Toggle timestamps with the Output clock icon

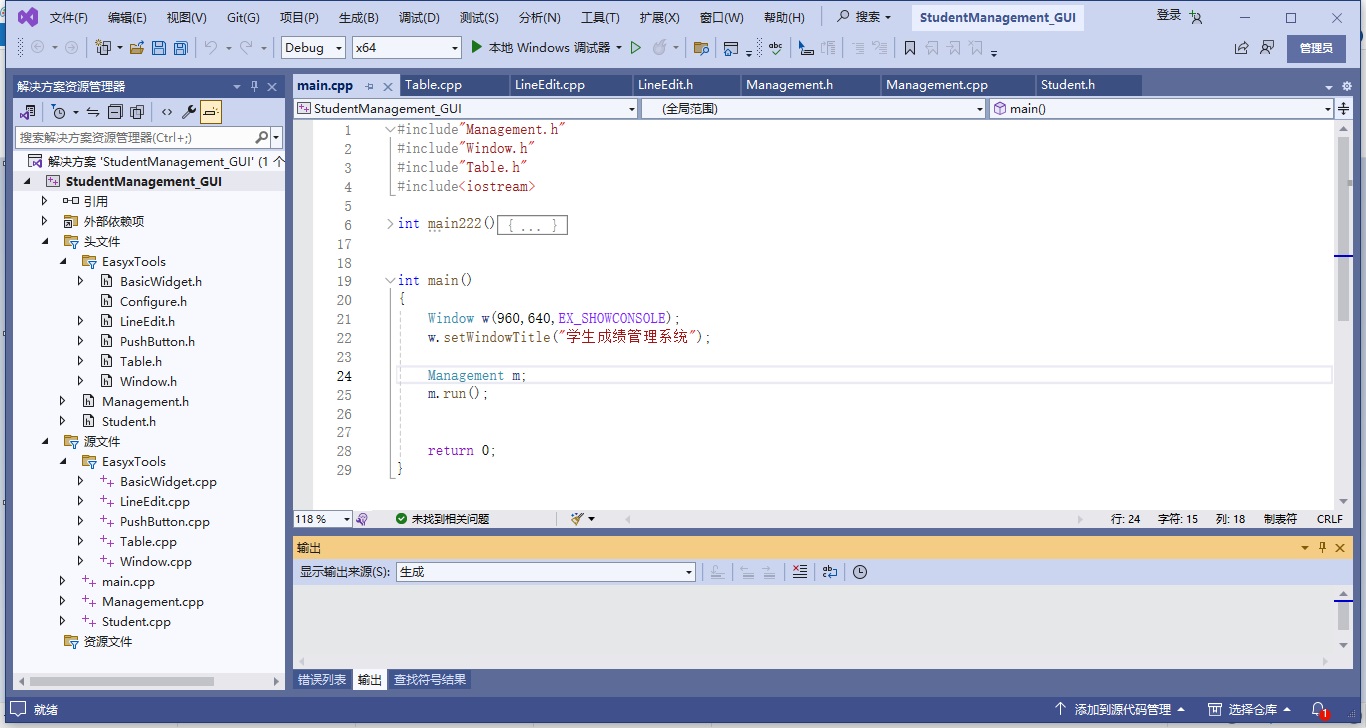tap(860, 572)
